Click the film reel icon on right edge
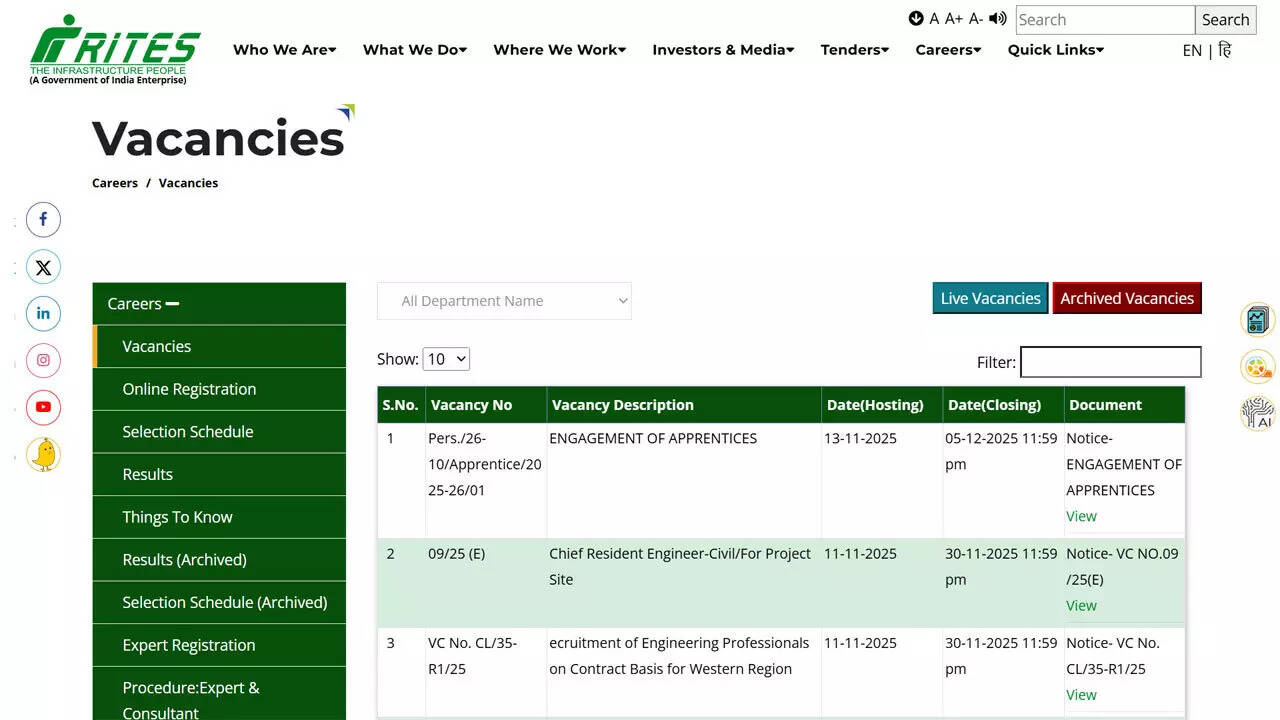Image resolution: width=1280 pixels, height=720 pixels. coord(1257,367)
